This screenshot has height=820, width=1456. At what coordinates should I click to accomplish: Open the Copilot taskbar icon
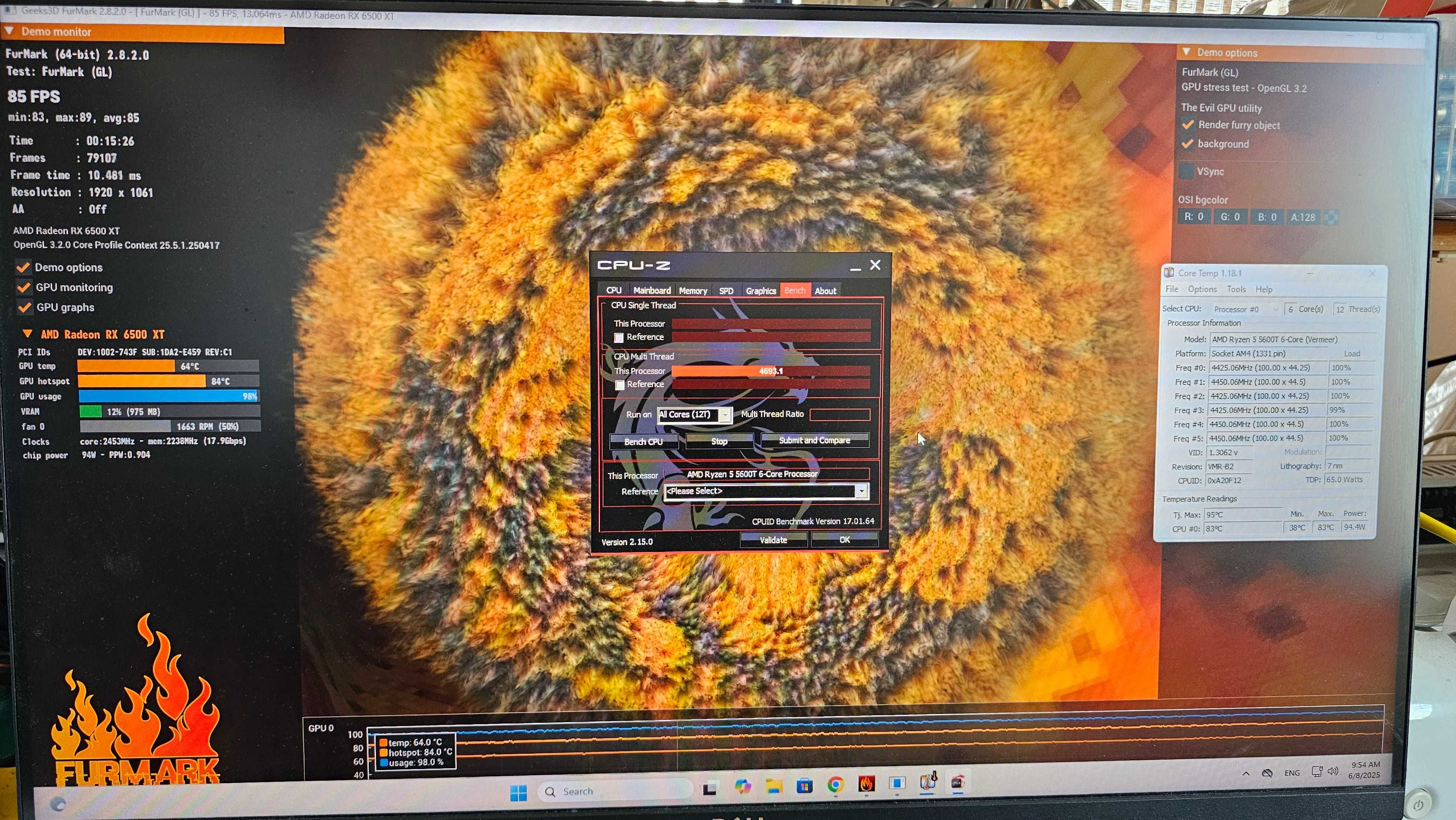pyautogui.click(x=743, y=786)
